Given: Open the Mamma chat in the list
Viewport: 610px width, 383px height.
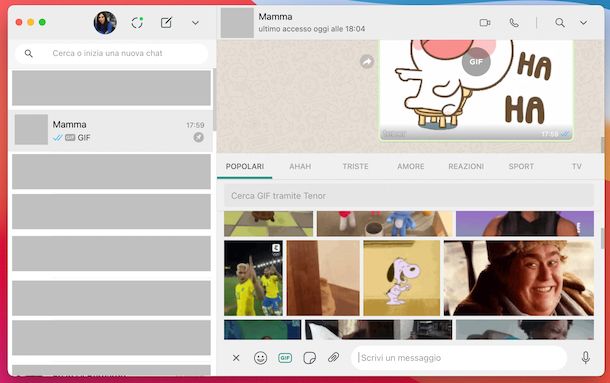Looking at the screenshot, I should [110, 130].
